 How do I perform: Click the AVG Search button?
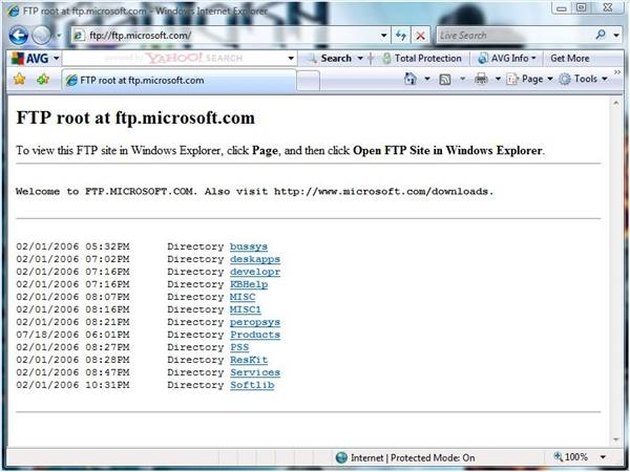coord(330,58)
